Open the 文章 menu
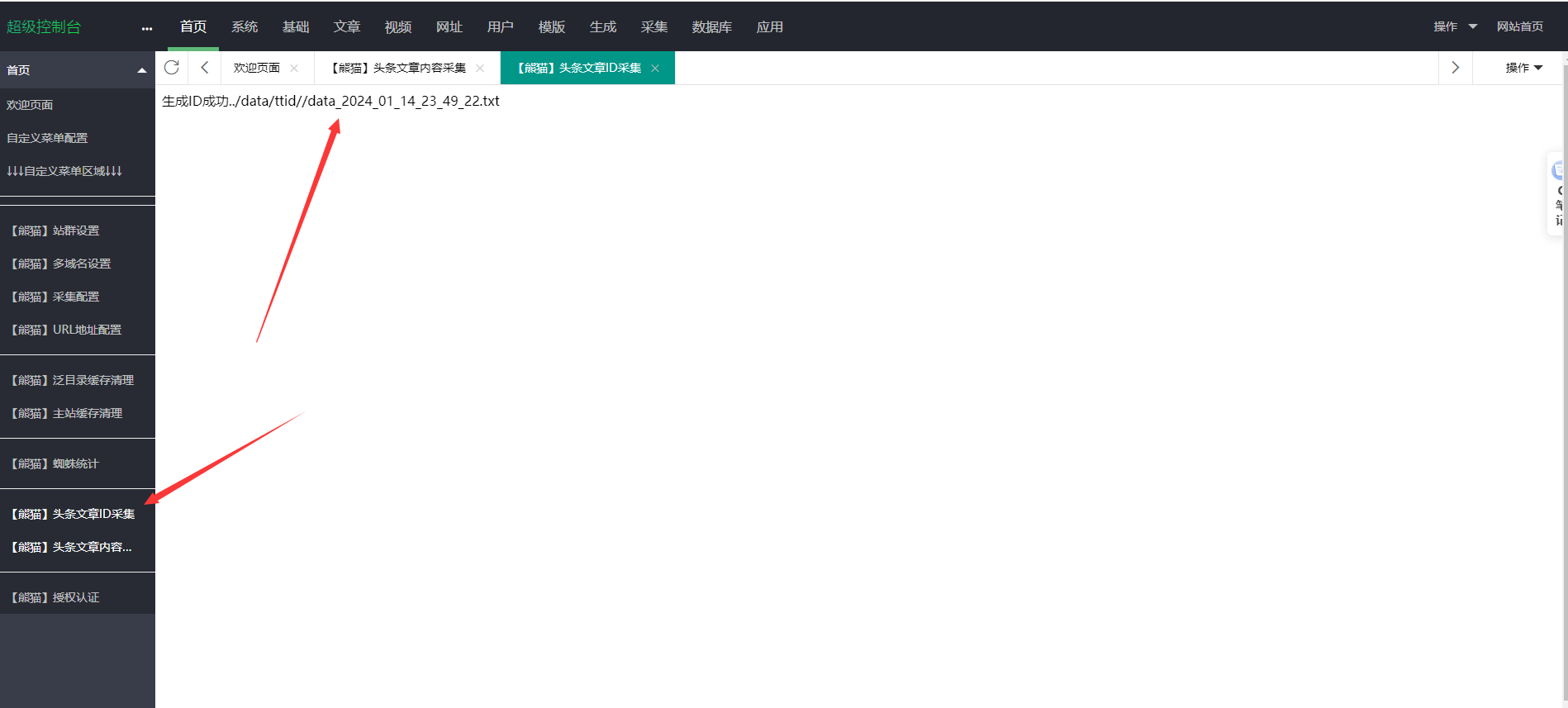This screenshot has width=1568, height=708. tap(347, 26)
